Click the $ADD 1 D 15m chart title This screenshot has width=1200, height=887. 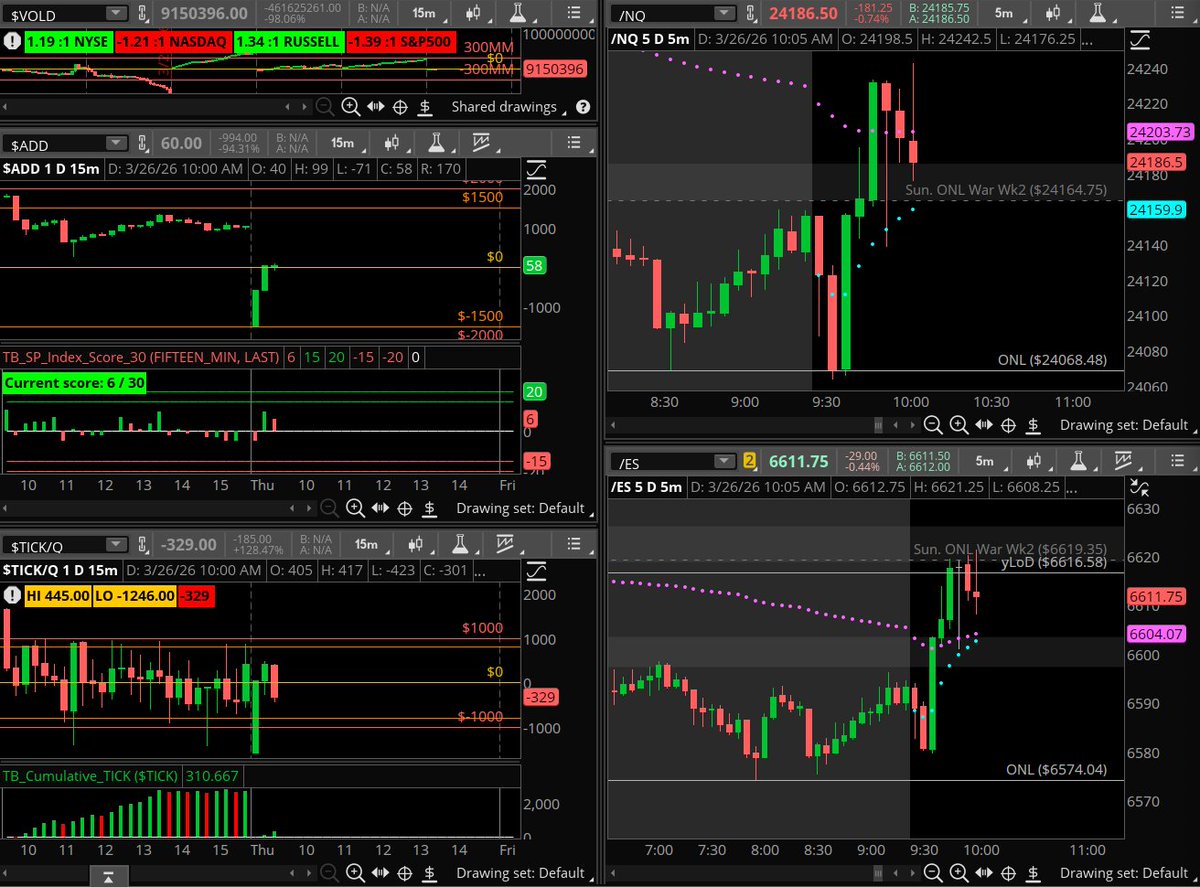click(51, 169)
